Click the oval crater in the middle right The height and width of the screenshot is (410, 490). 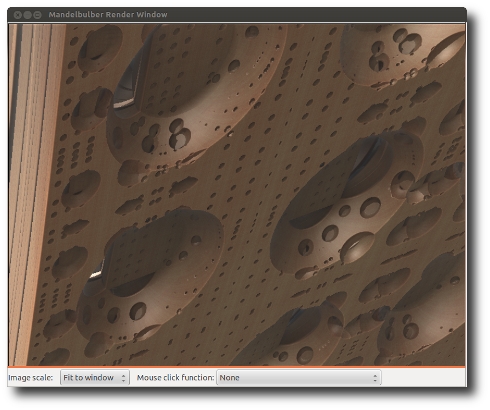347,203
